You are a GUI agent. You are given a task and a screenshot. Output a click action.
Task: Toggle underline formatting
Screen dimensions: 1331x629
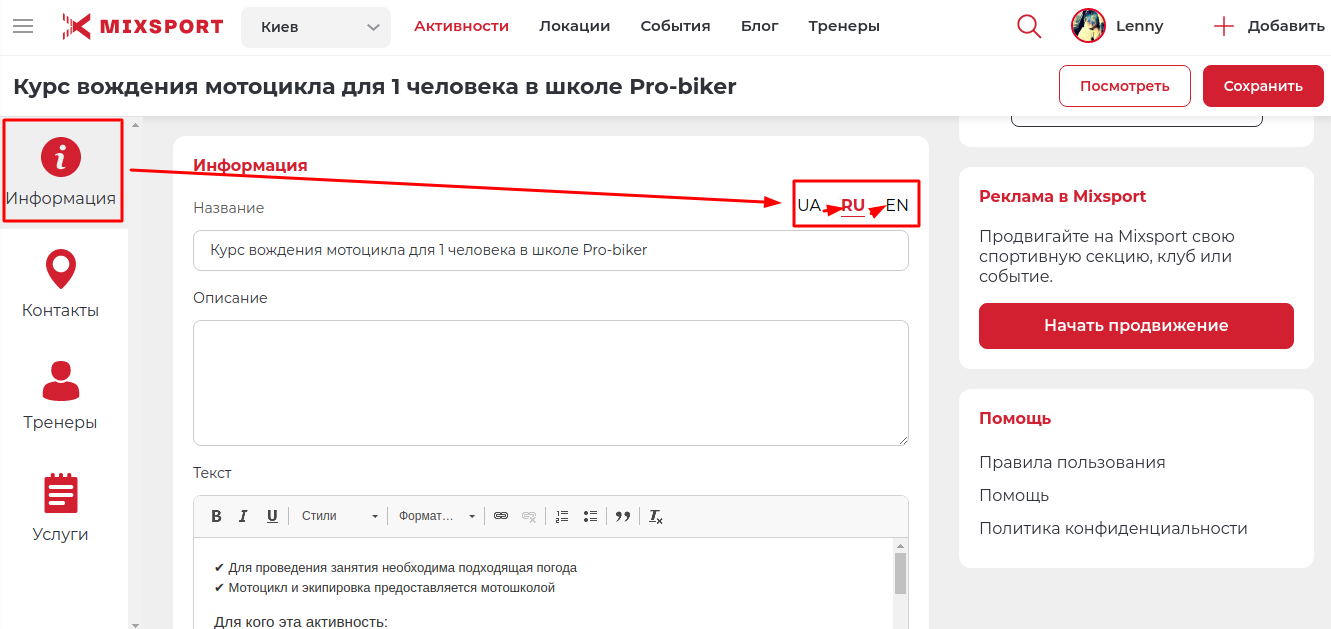click(x=272, y=516)
